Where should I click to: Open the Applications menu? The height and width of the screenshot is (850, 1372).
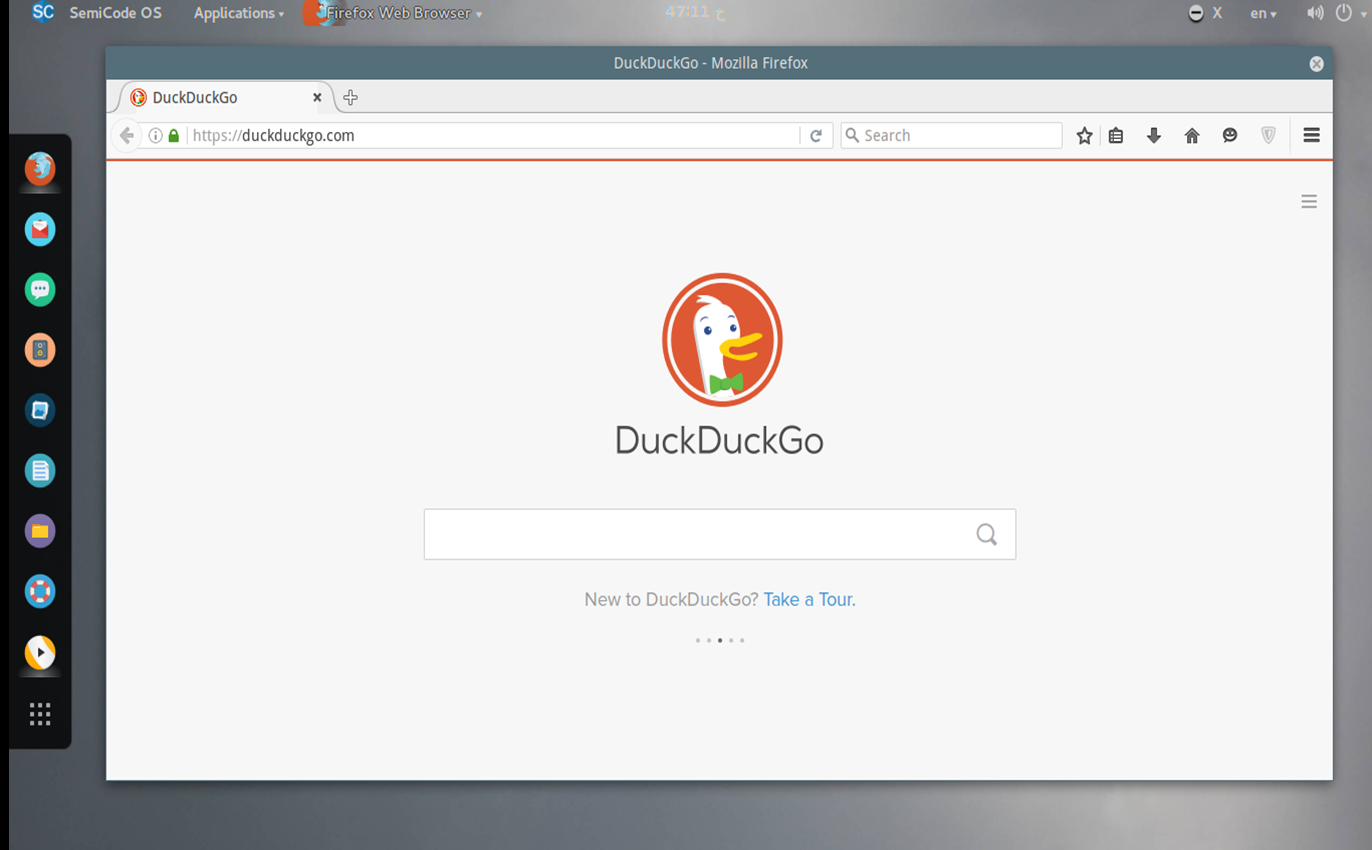pyautogui.click(x=234, y=13)
